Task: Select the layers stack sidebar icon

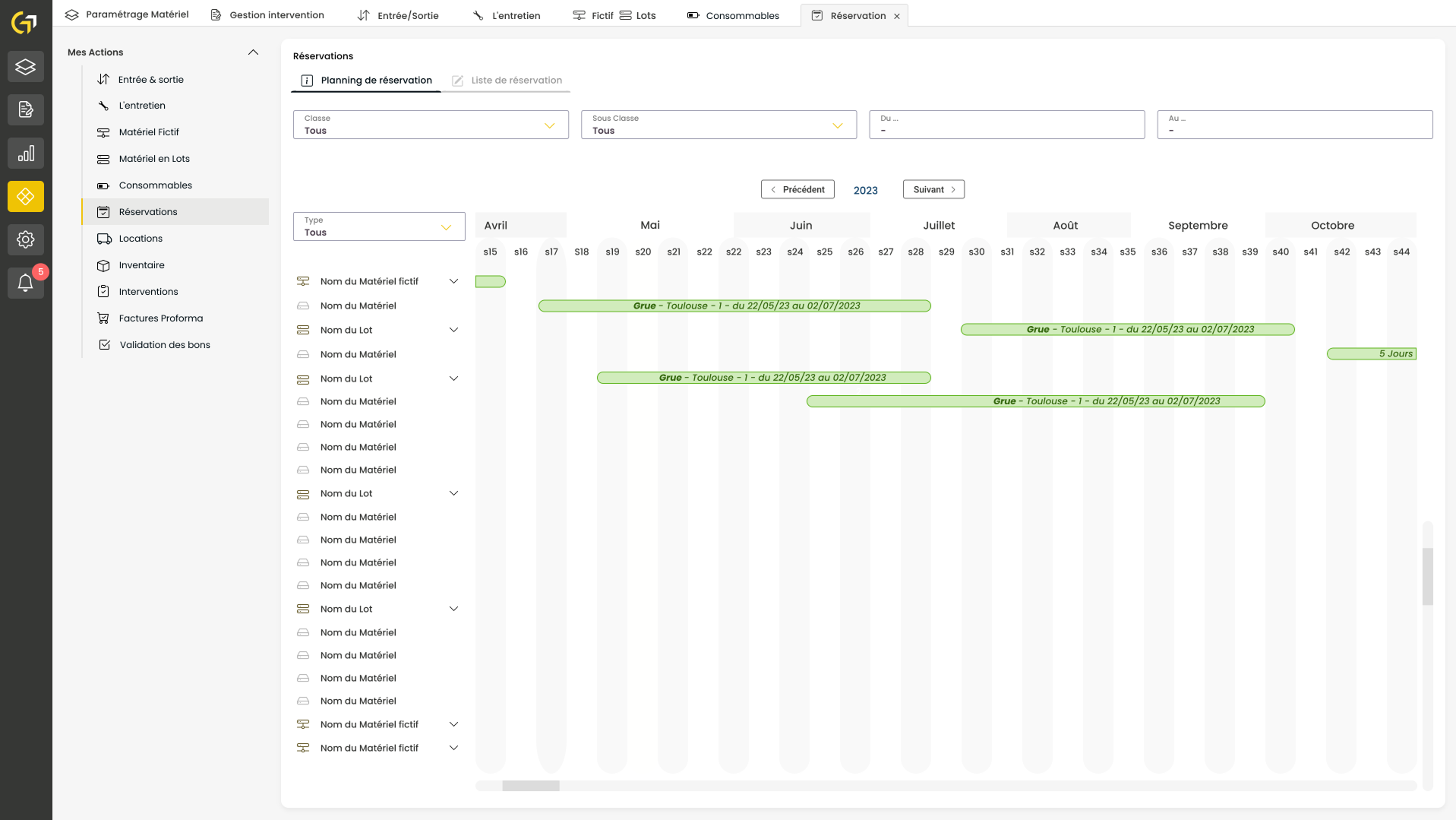Action: point(26,67)
